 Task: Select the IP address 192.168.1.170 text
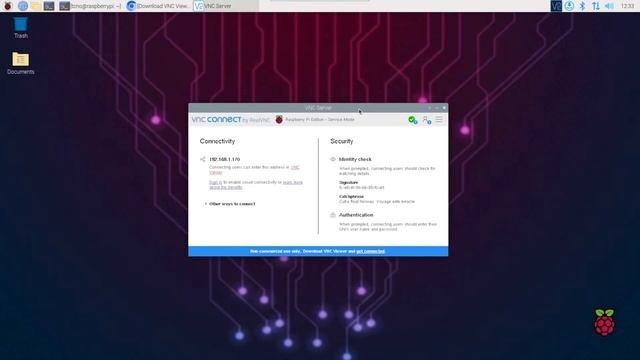pos(224,159)
